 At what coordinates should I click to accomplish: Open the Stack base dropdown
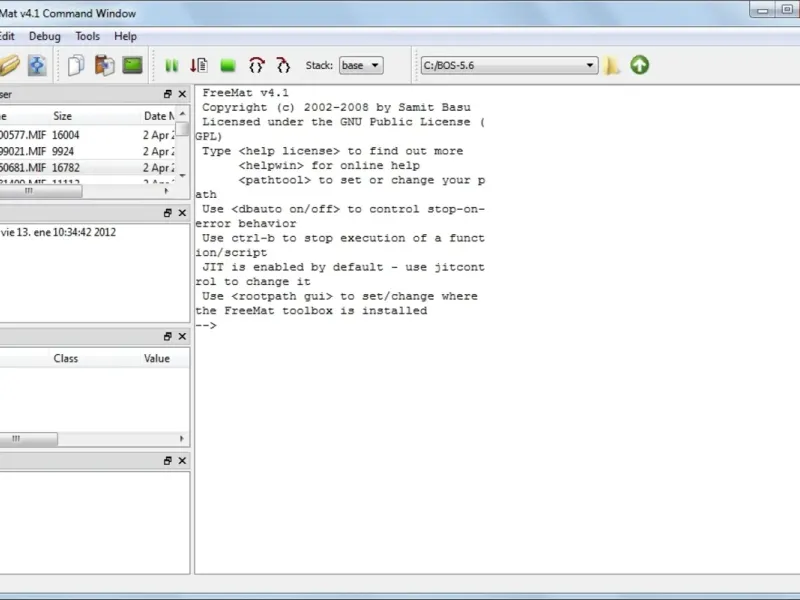point(361,65)
